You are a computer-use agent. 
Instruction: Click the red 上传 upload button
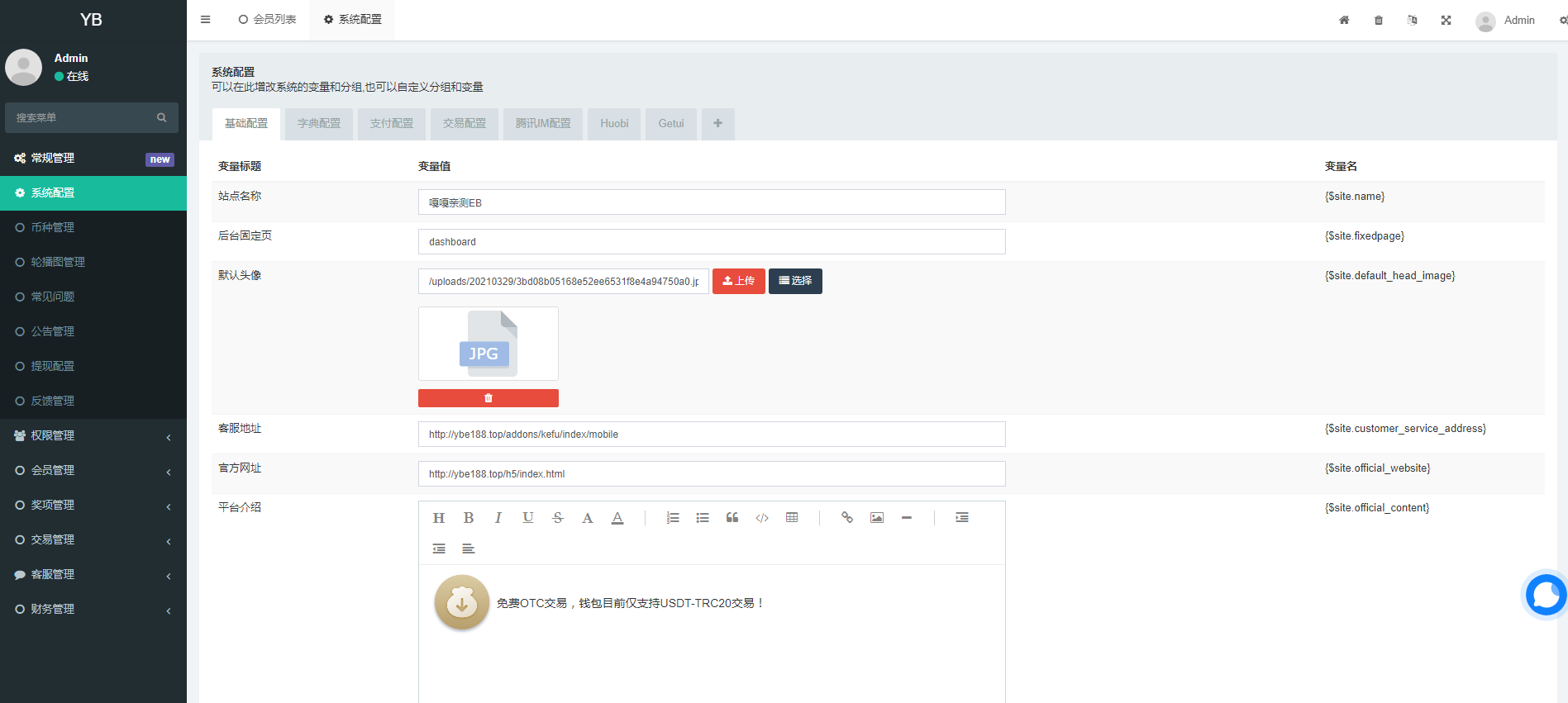(738, 281)
